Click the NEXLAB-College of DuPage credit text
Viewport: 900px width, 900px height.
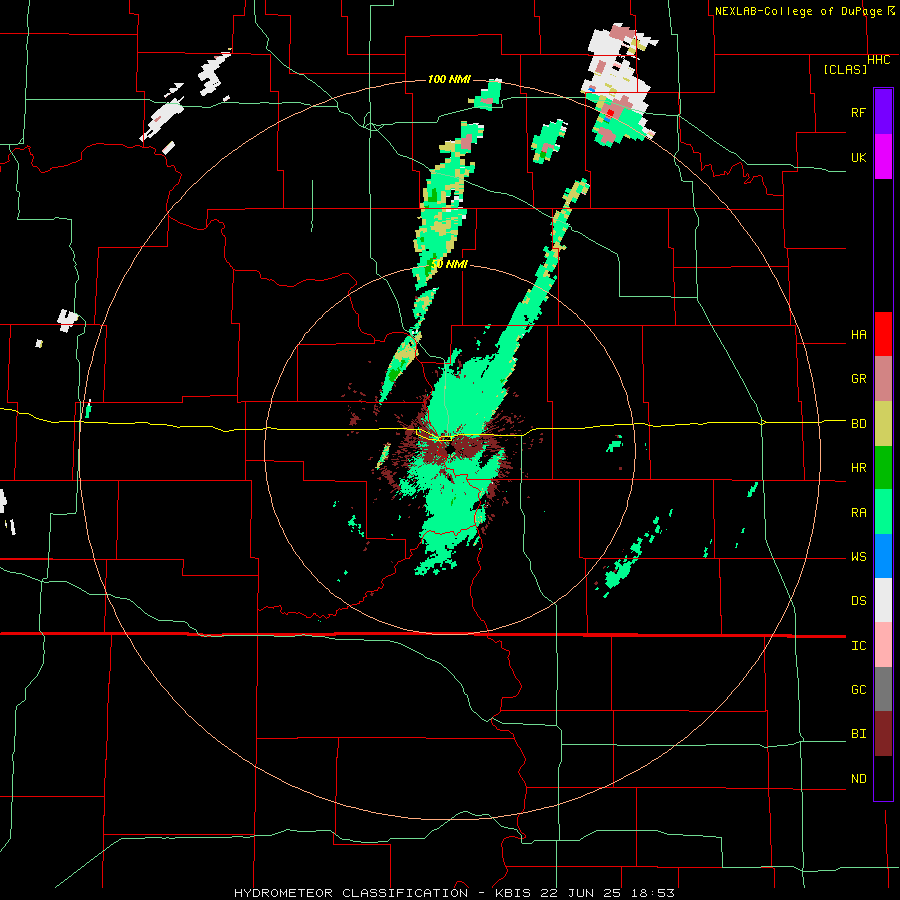coord(798,11)
